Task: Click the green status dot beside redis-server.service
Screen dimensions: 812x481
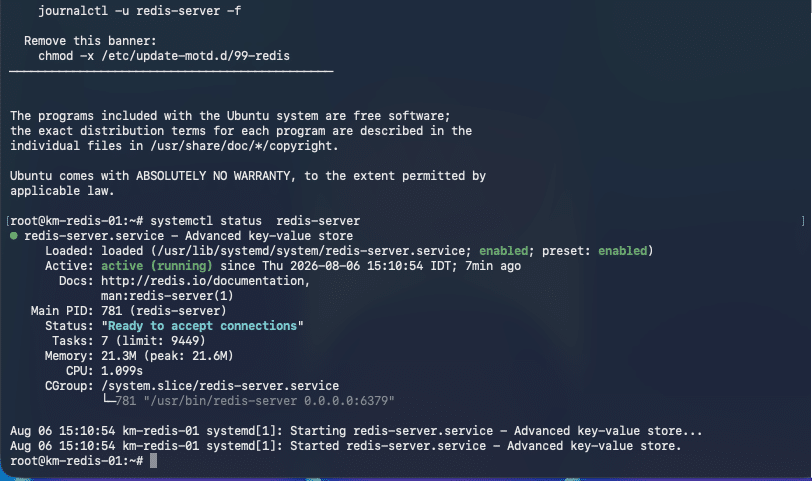Action: click(x=13, y=236)
